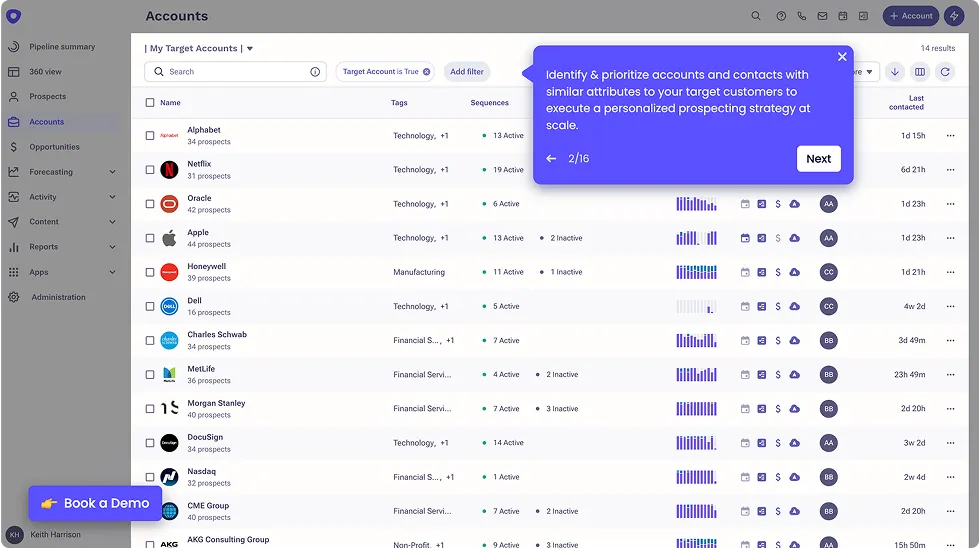The height and width of the screenshot is (549, 979).
Task: Open the DocuSign account link
Action: tap(205, 437)
